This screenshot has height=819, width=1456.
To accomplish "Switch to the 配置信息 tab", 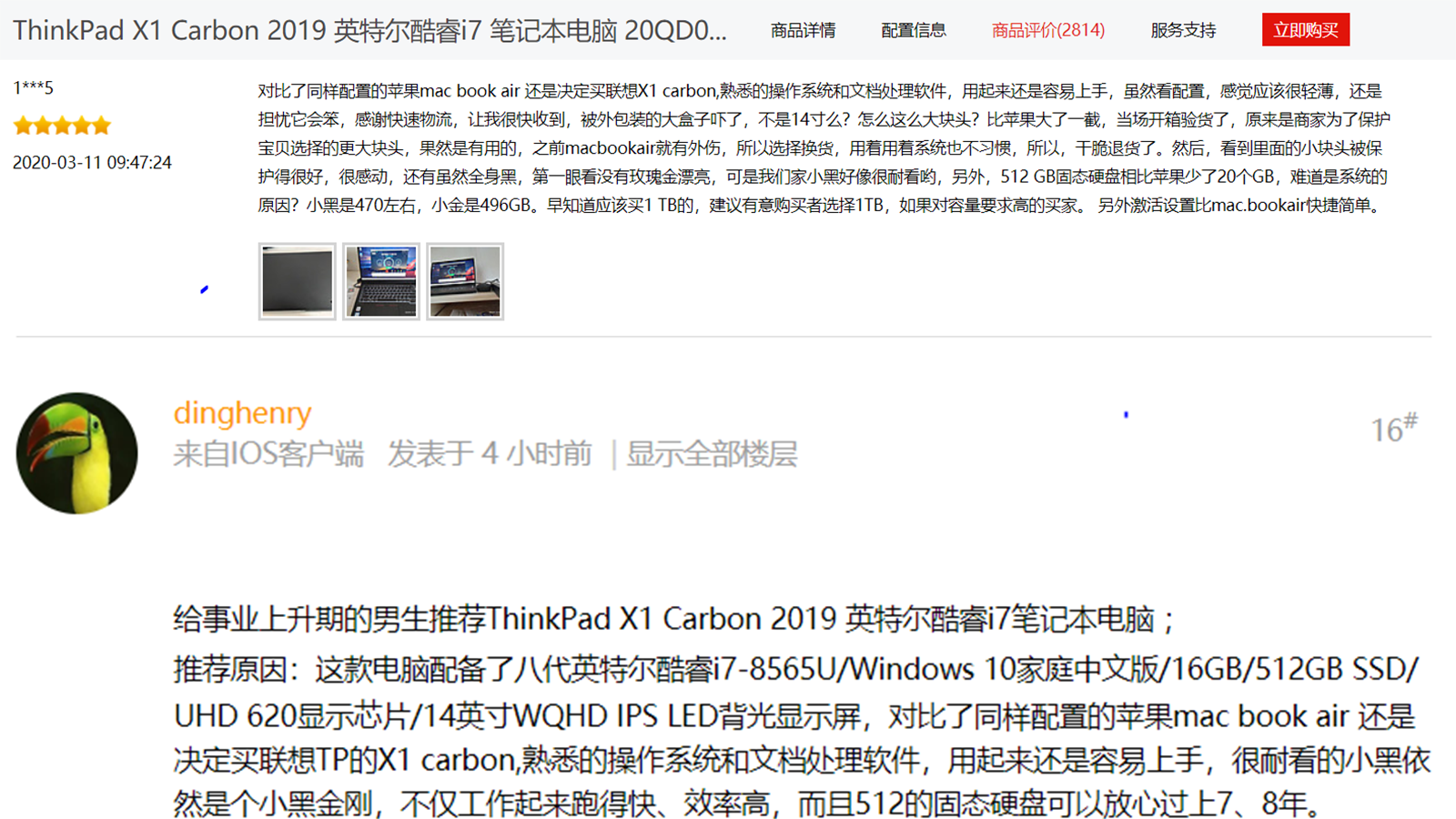I will (914, 30).
